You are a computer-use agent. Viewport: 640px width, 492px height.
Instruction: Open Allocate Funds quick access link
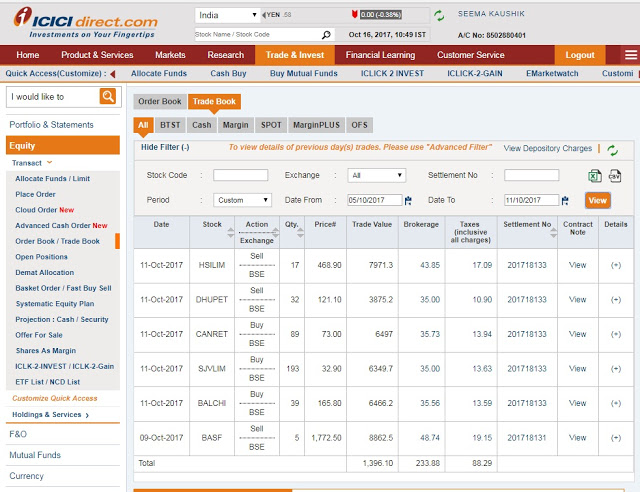159,73
